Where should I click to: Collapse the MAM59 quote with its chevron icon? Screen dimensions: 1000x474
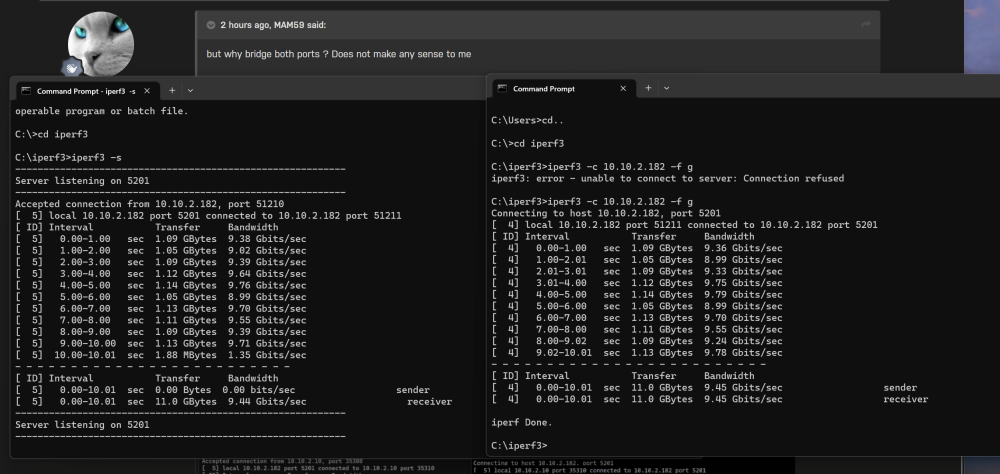tap(211, 25)
